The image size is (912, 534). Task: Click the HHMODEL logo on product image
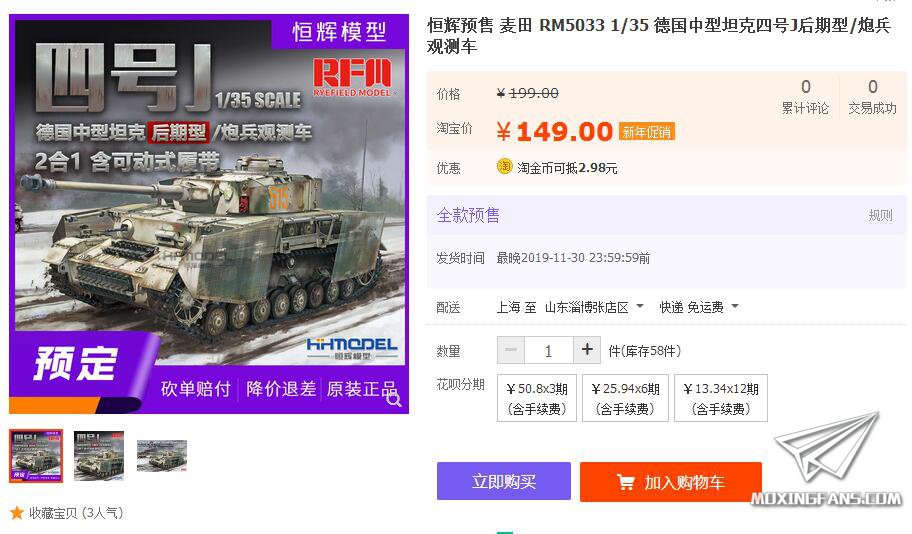352,348
